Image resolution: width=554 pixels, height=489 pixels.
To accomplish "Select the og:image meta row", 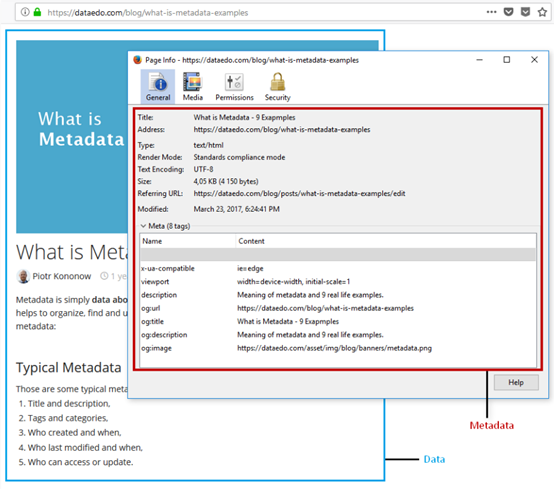I will (x=338, y=348).
